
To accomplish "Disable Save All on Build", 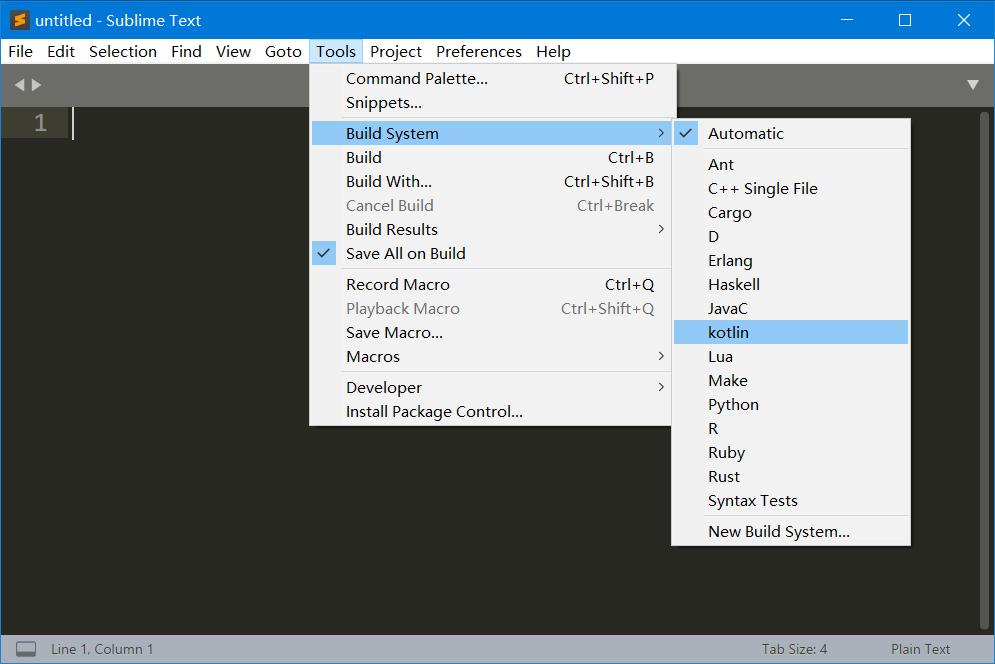I will 405,253.
